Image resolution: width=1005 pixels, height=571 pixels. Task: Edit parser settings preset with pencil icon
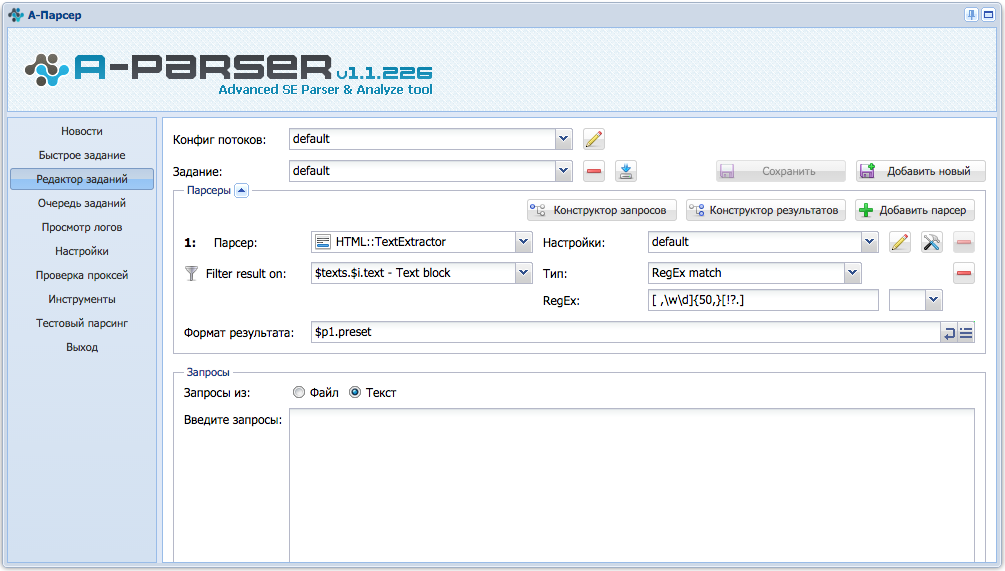click(x=900, y=242)
